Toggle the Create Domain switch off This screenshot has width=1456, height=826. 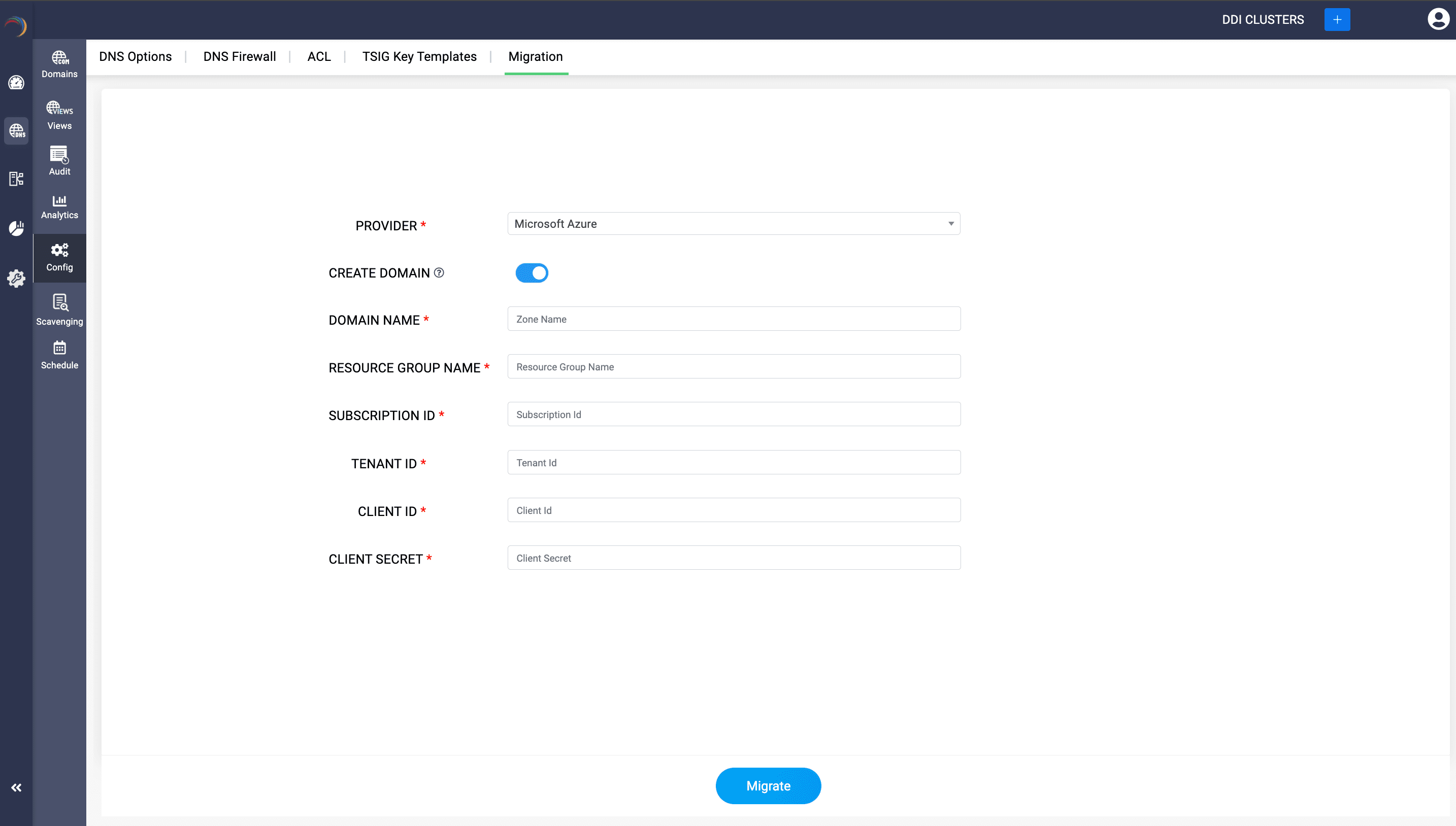click(532, 273)
